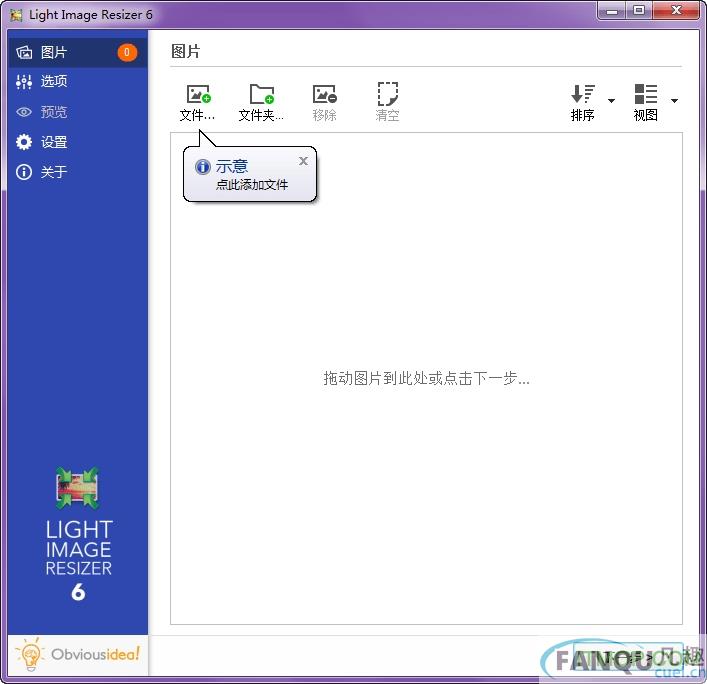Click the orange image count badge
Viewport: 707px width, 684px height.
point(127,52)
